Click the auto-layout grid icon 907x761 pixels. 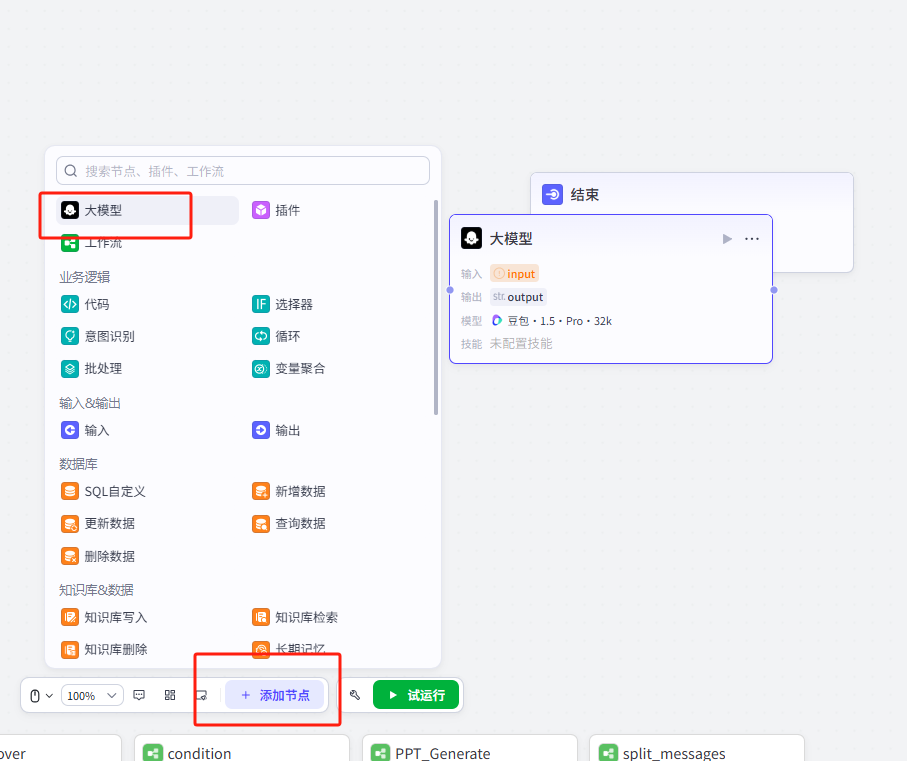click(170, 695)
